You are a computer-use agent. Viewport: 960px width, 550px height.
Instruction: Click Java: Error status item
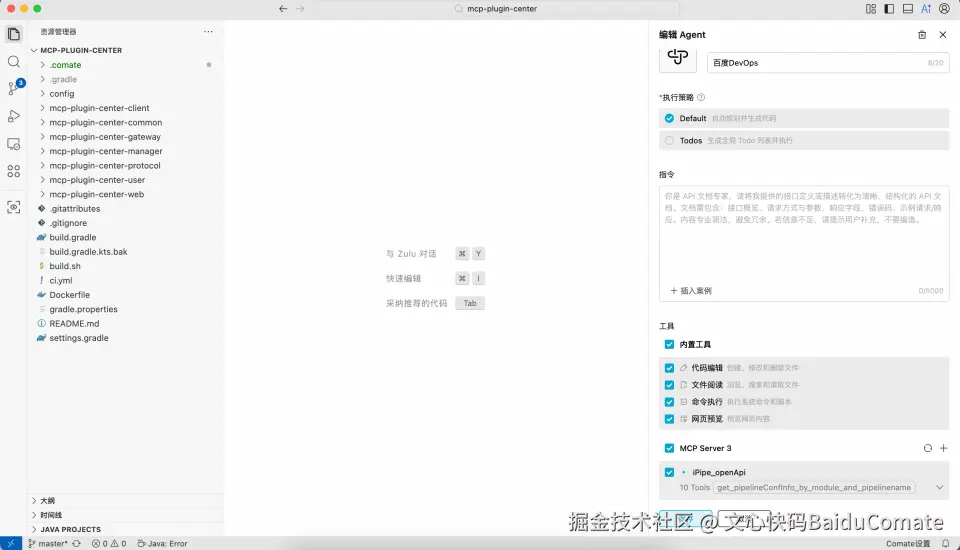tap(162, 544)
